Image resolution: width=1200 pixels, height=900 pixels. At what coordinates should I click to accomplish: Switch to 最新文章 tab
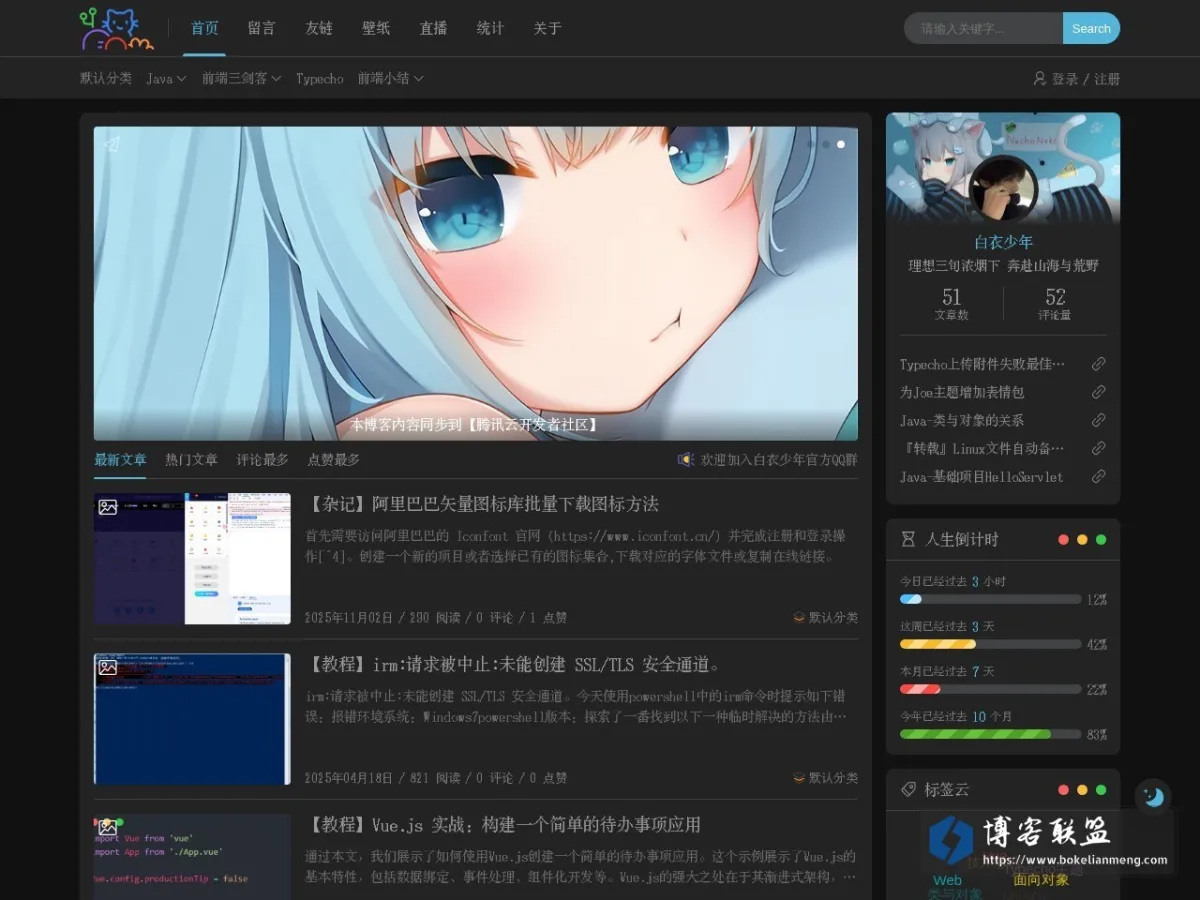120,460
